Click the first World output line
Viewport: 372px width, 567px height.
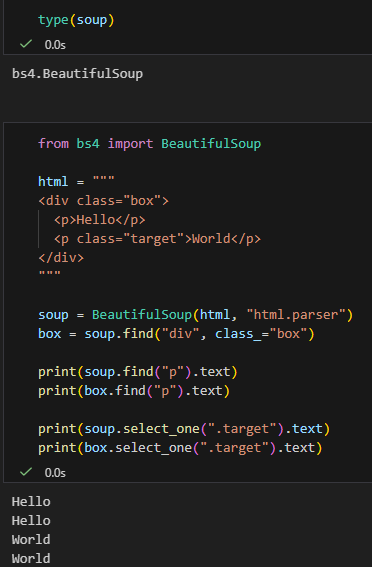[31, 540]
